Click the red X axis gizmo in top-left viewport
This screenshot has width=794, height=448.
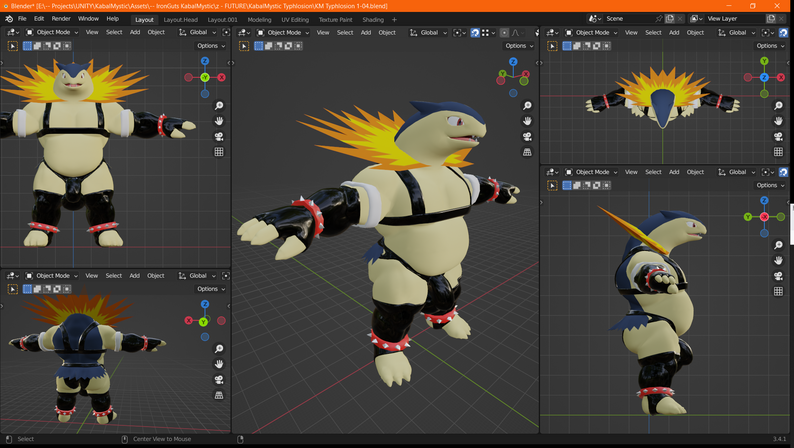click(x=221, y=77)
